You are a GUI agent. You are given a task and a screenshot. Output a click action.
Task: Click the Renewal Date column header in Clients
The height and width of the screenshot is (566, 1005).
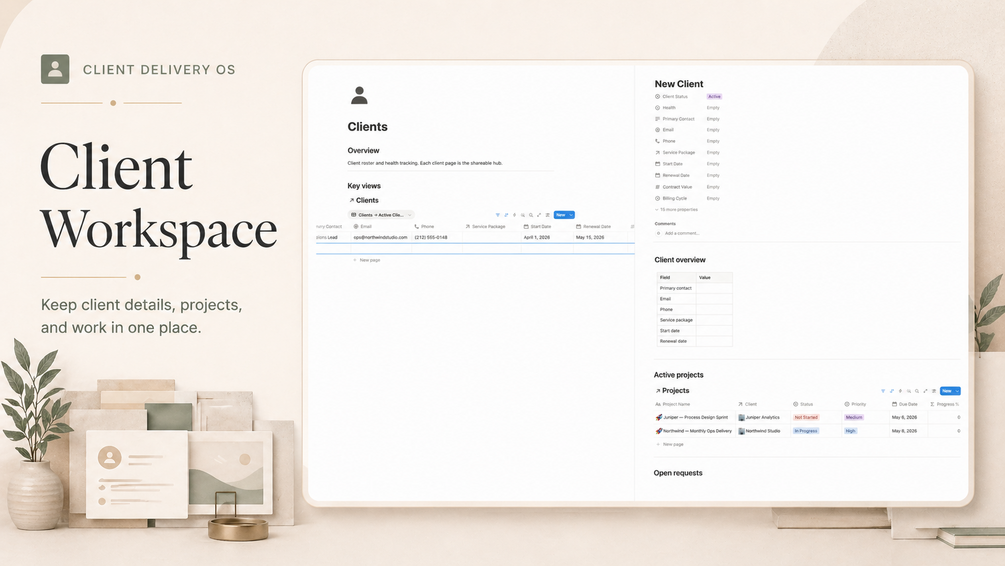[x=594, y=226]
